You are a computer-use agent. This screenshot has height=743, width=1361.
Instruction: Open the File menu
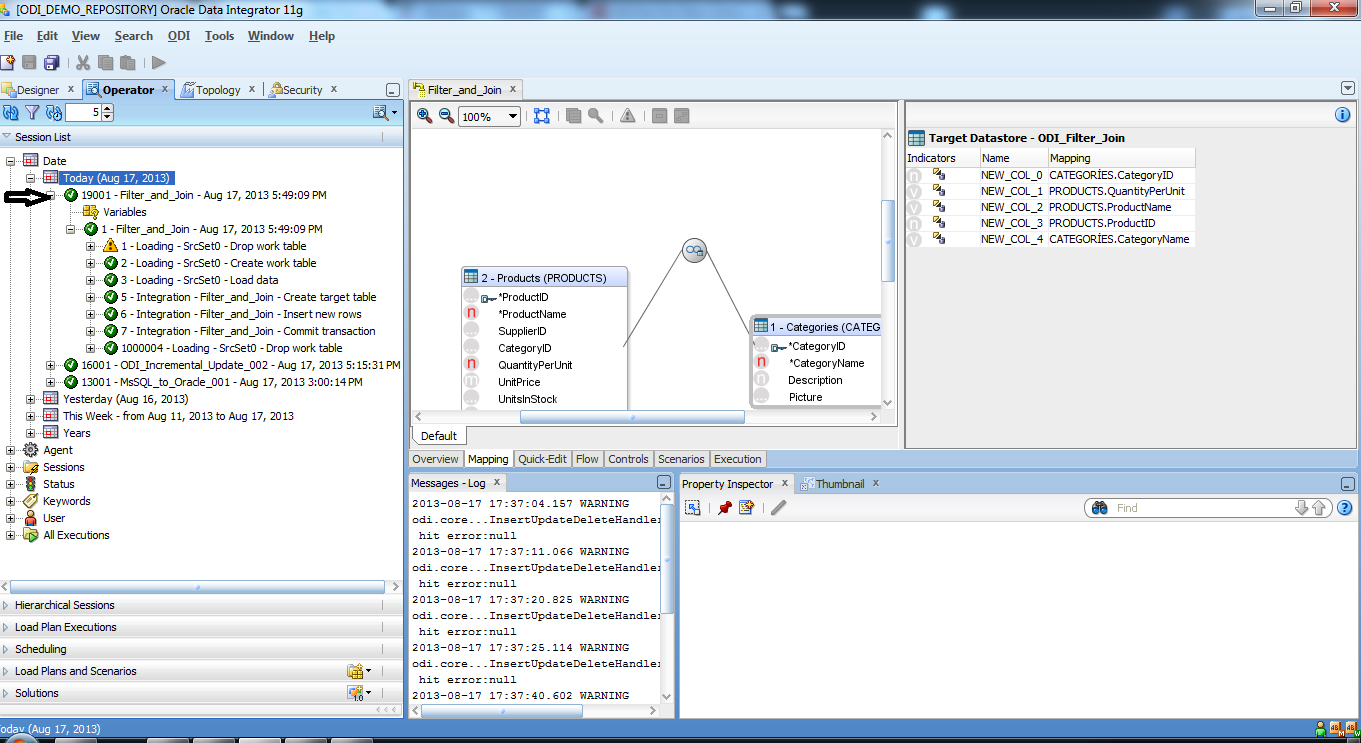(x=13, y=36)
